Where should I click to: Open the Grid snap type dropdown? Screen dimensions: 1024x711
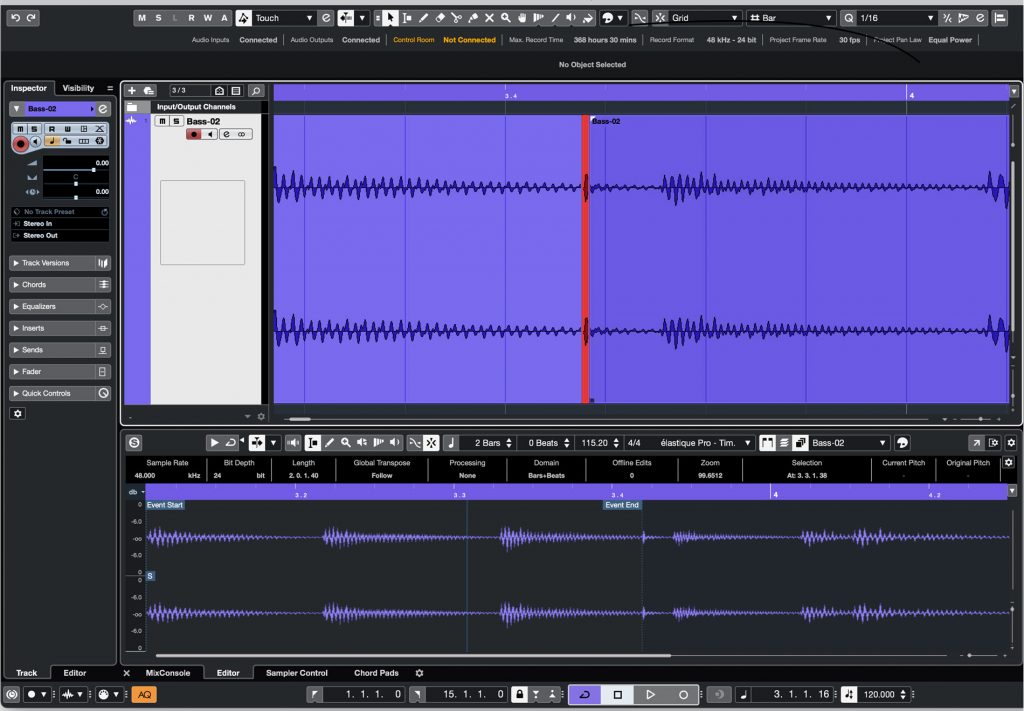pyautogui.click(x=705, y=18)
